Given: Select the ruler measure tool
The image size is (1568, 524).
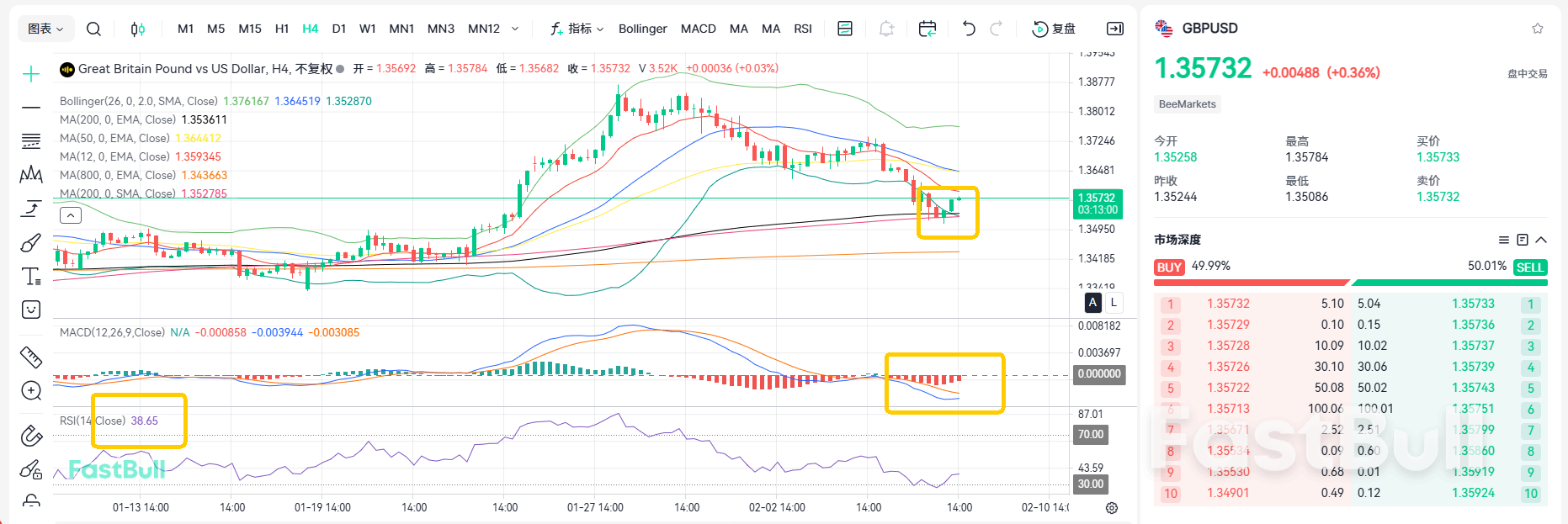Looking at the screenshot, I should pyautogui.click(x=31, y=357).
